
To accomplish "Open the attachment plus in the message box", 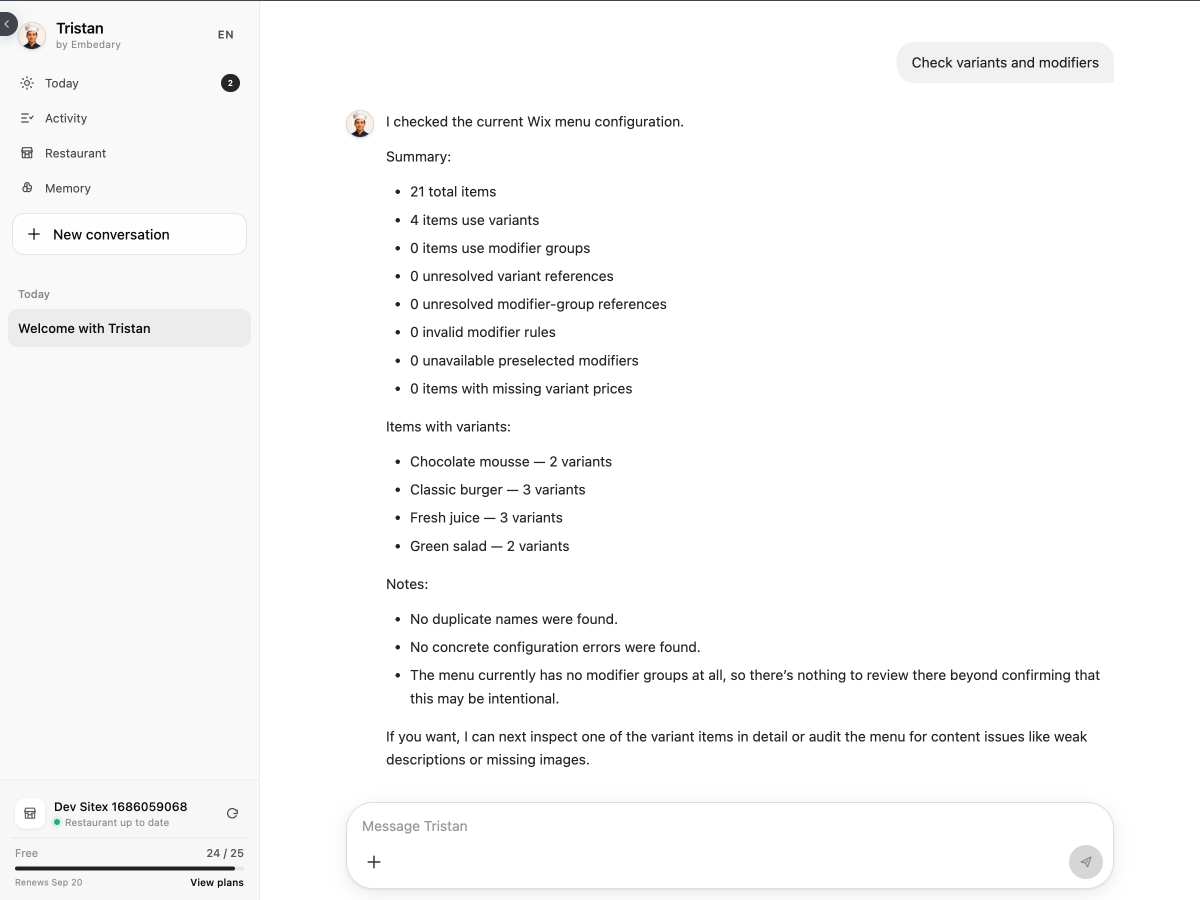I will 374,862.
